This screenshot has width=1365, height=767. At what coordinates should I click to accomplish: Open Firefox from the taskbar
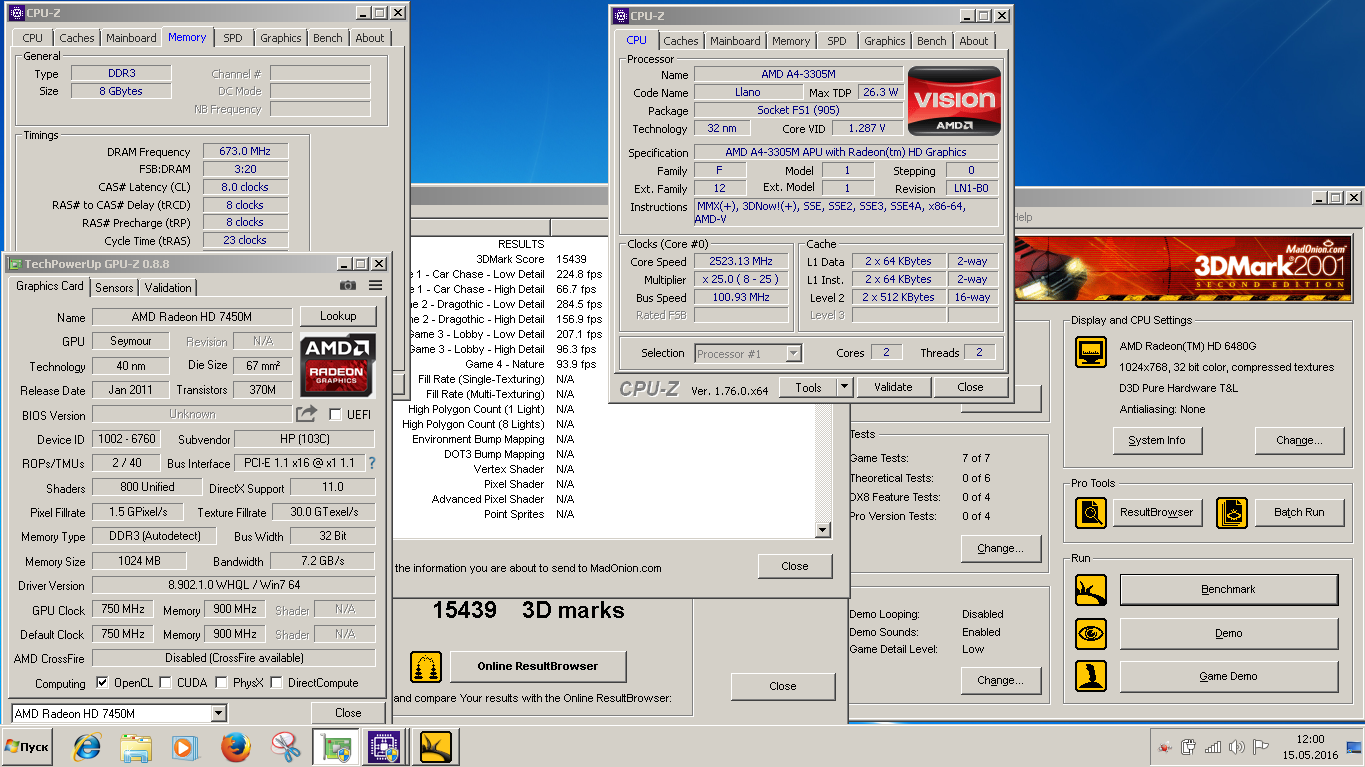[x=236, y=747]
